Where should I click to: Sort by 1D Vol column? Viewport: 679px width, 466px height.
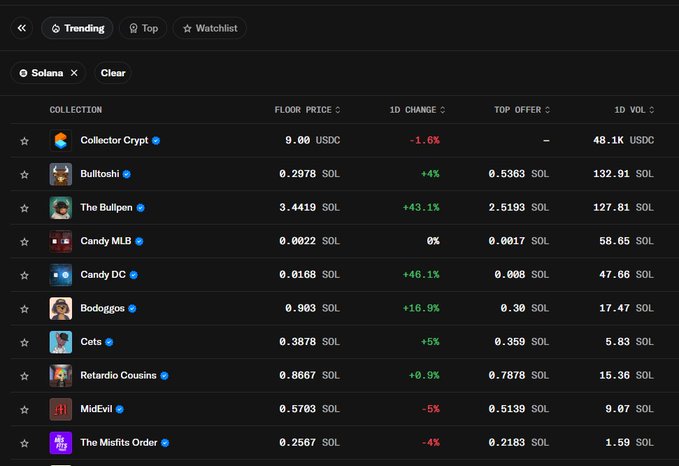634,110
